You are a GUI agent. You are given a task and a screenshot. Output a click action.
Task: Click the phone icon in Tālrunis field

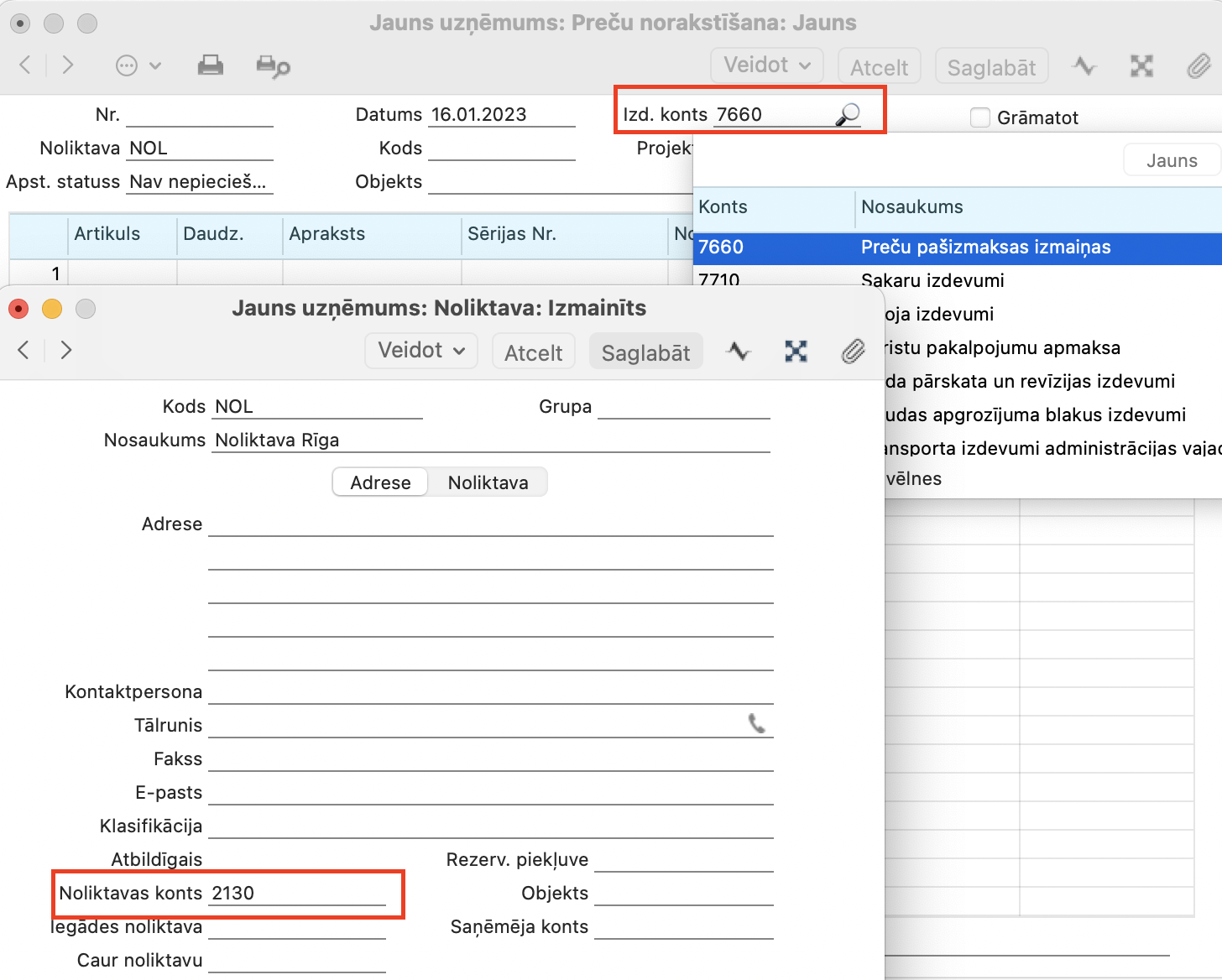click(x=756, y=723)
